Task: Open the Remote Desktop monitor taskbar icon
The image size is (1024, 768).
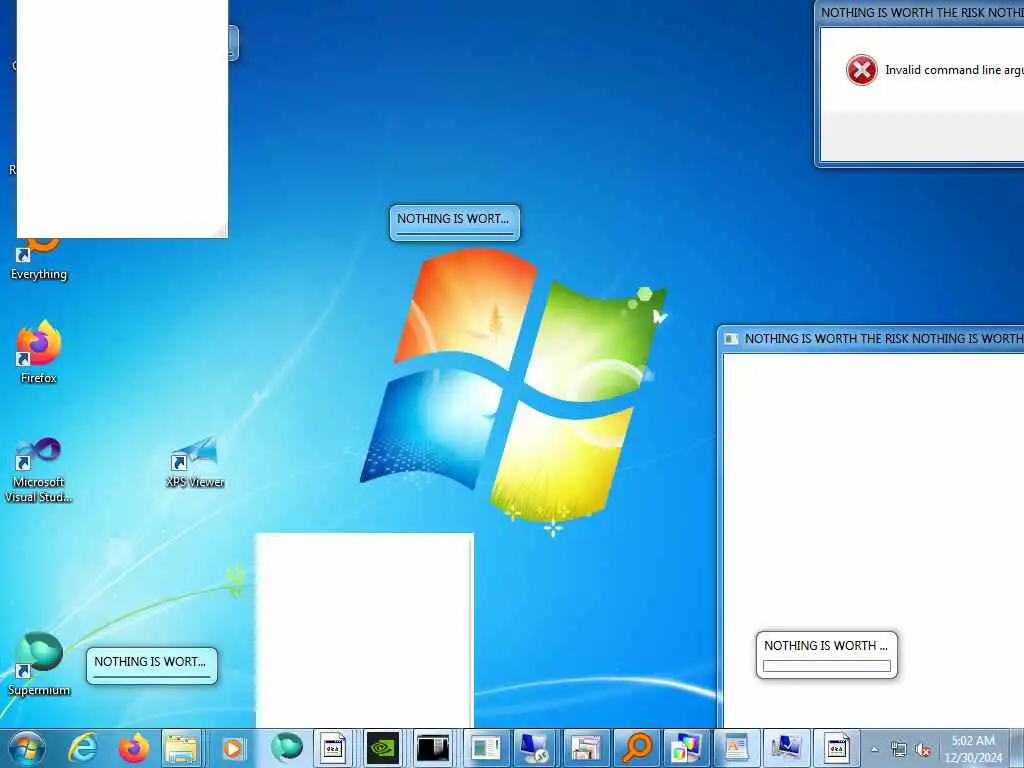Action: [535, 748]
